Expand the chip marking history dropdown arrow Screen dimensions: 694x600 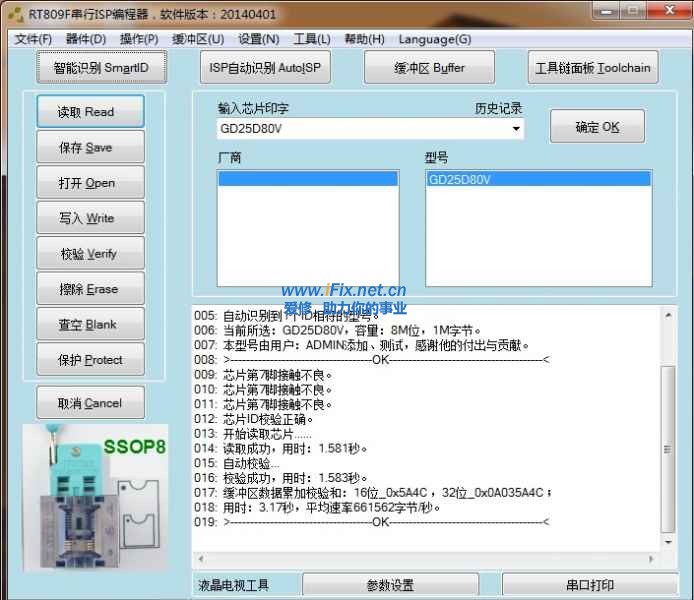[516, 129]
